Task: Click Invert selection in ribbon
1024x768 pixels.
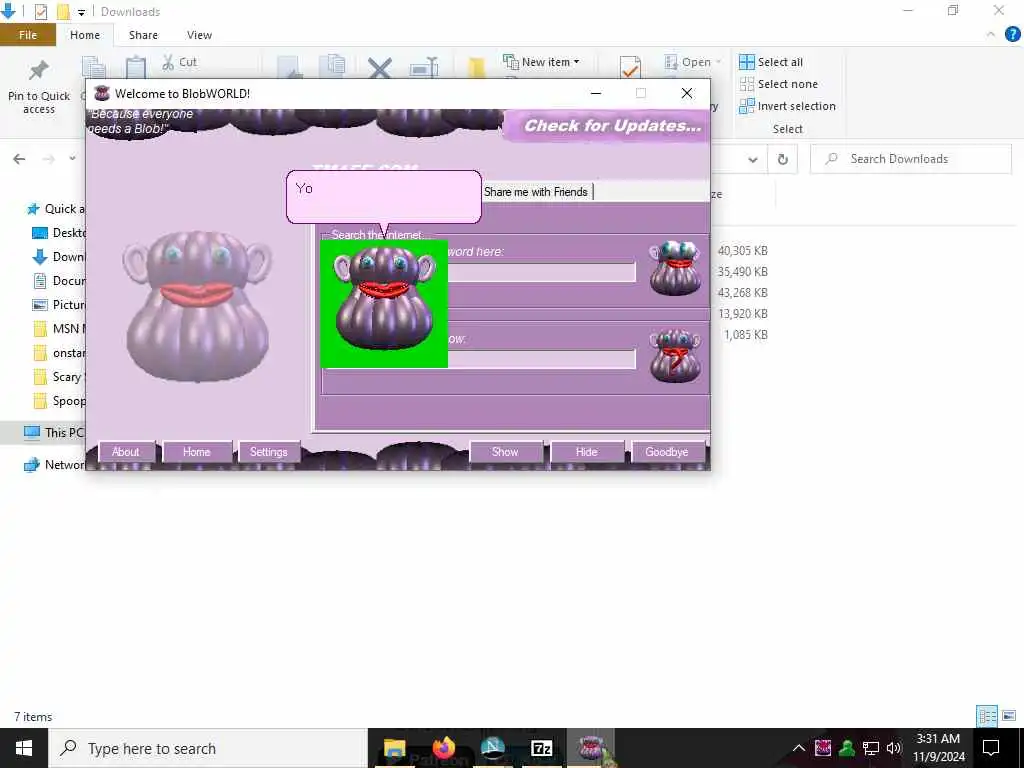Action: pyautogui.click(x=787, y=106)
